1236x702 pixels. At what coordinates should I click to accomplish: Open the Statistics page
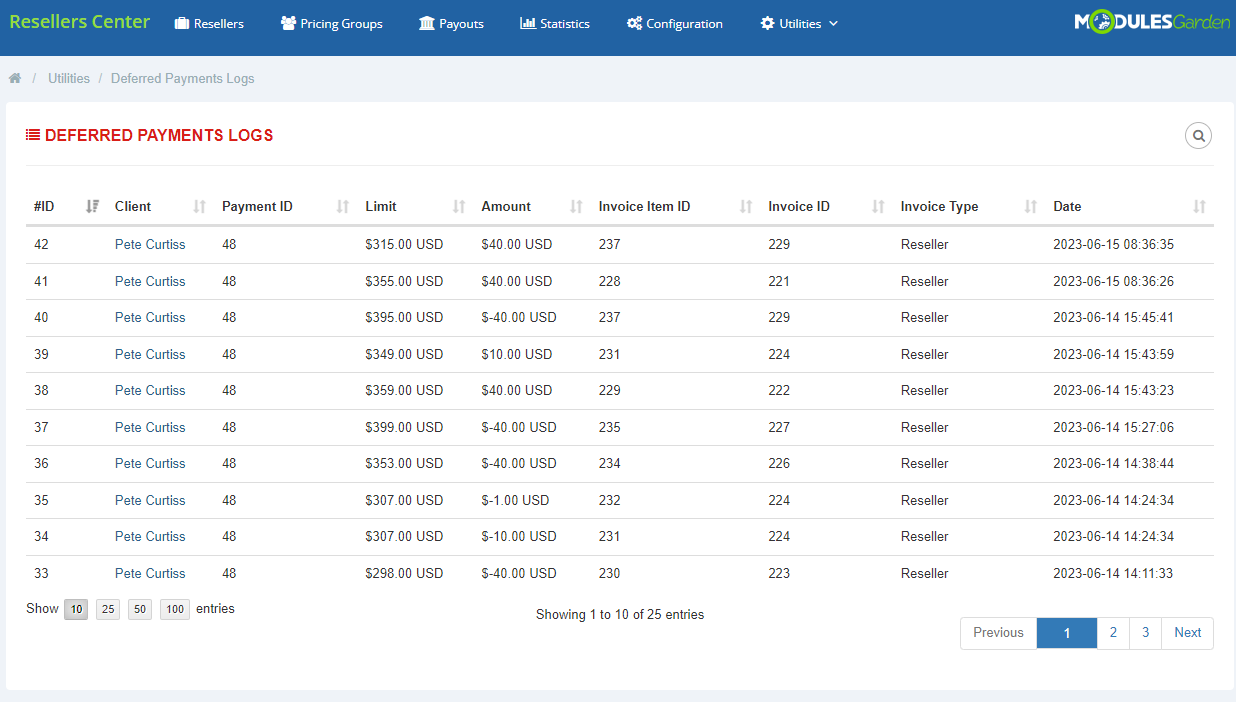tap(555, 23)
